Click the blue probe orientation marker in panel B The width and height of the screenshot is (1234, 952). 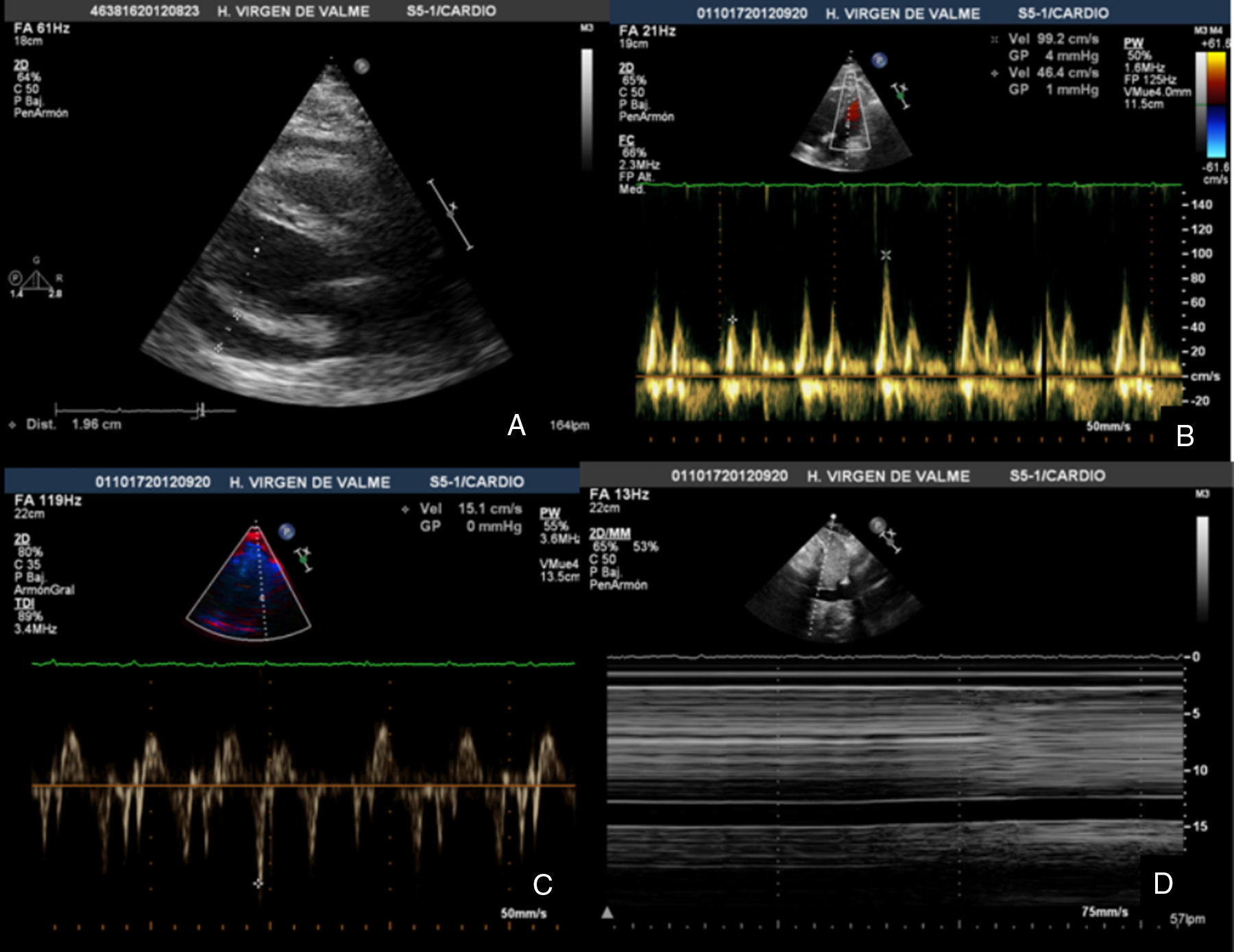click(879, 60)
